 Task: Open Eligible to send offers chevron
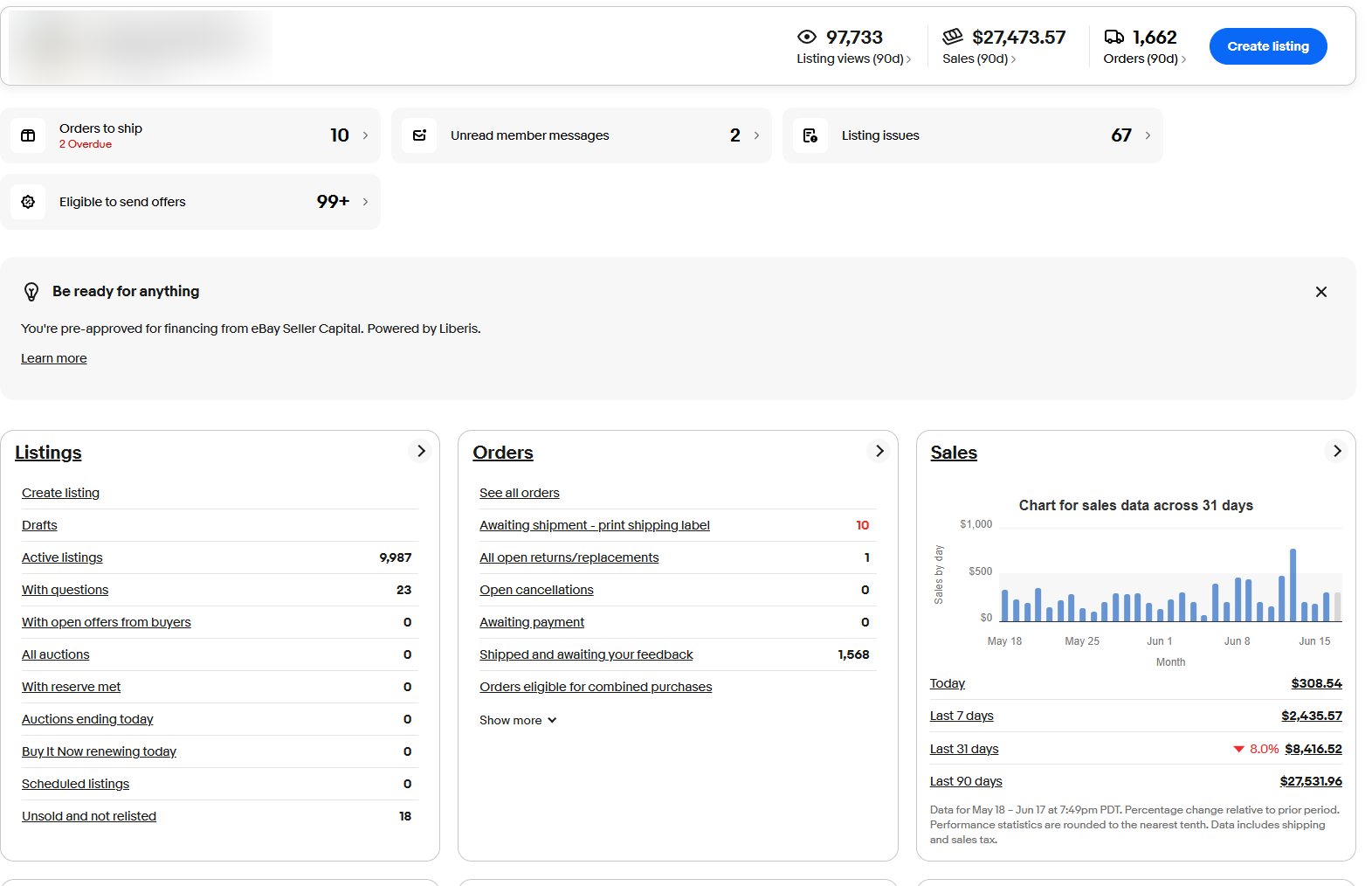click(x=365, y=202)
